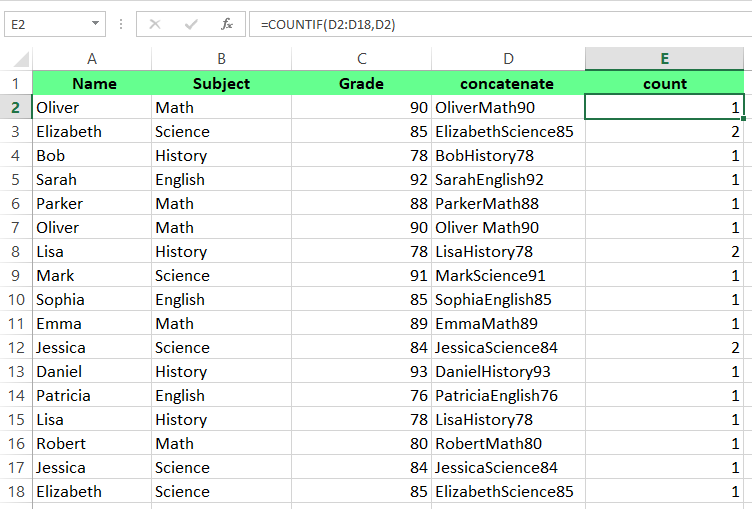Click the Enter checkmark formula icon
The image size is (752, 509).
[x=191, y=24]
